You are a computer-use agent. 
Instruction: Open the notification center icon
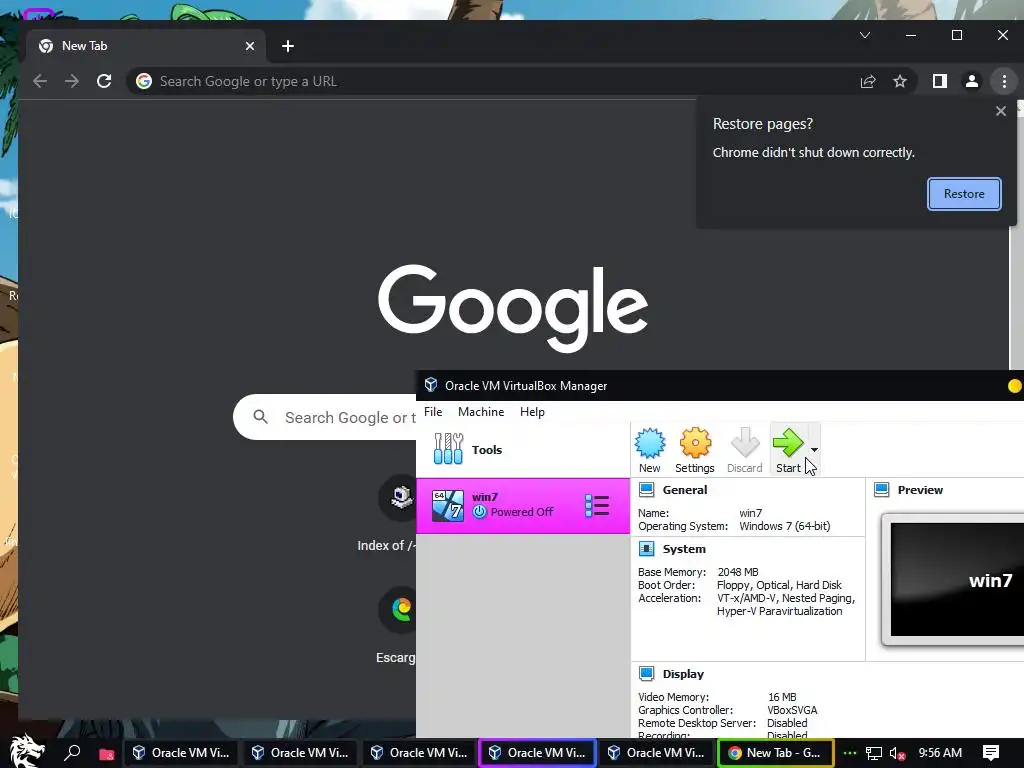coord(991,753)
